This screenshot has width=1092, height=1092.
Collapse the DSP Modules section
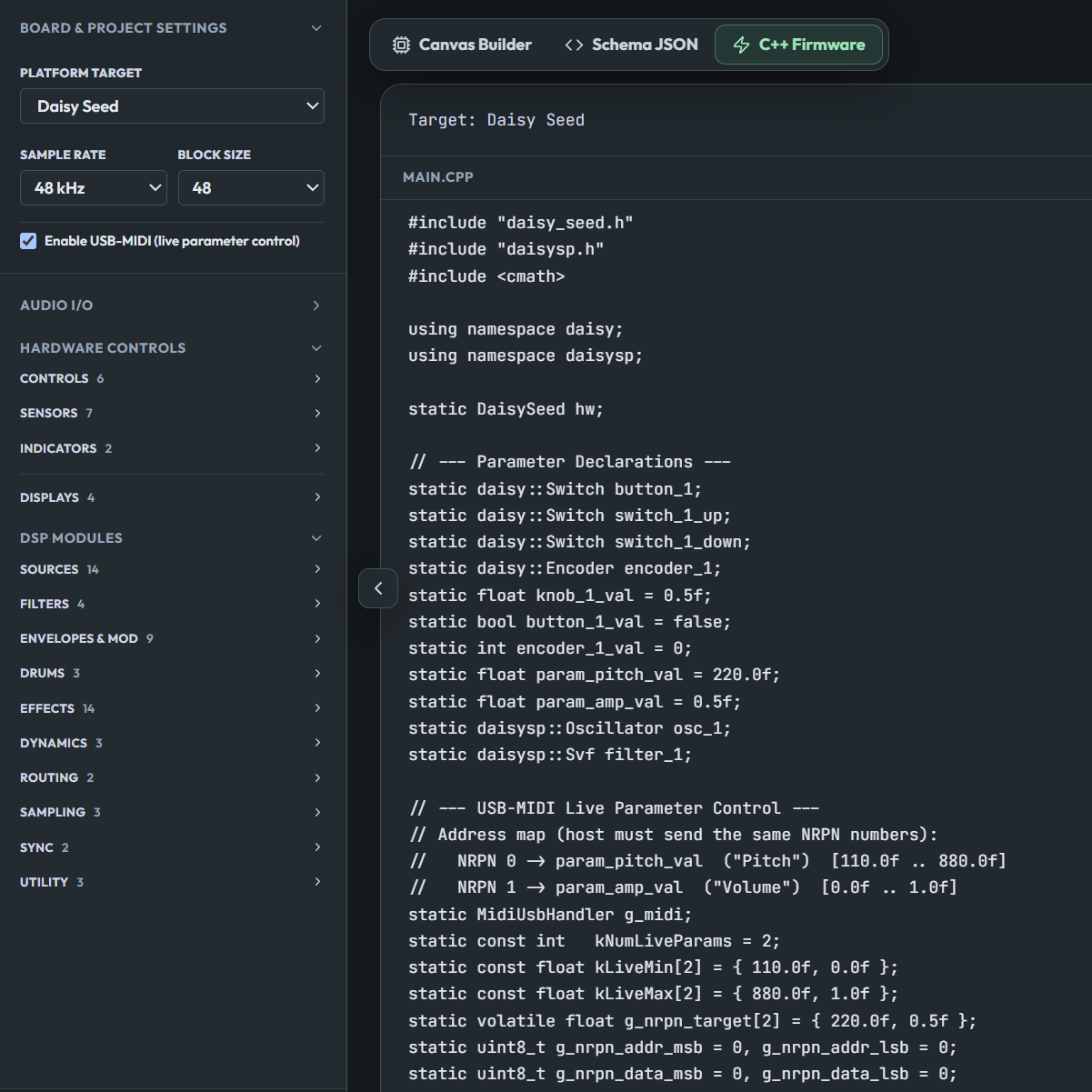(172, 538)
